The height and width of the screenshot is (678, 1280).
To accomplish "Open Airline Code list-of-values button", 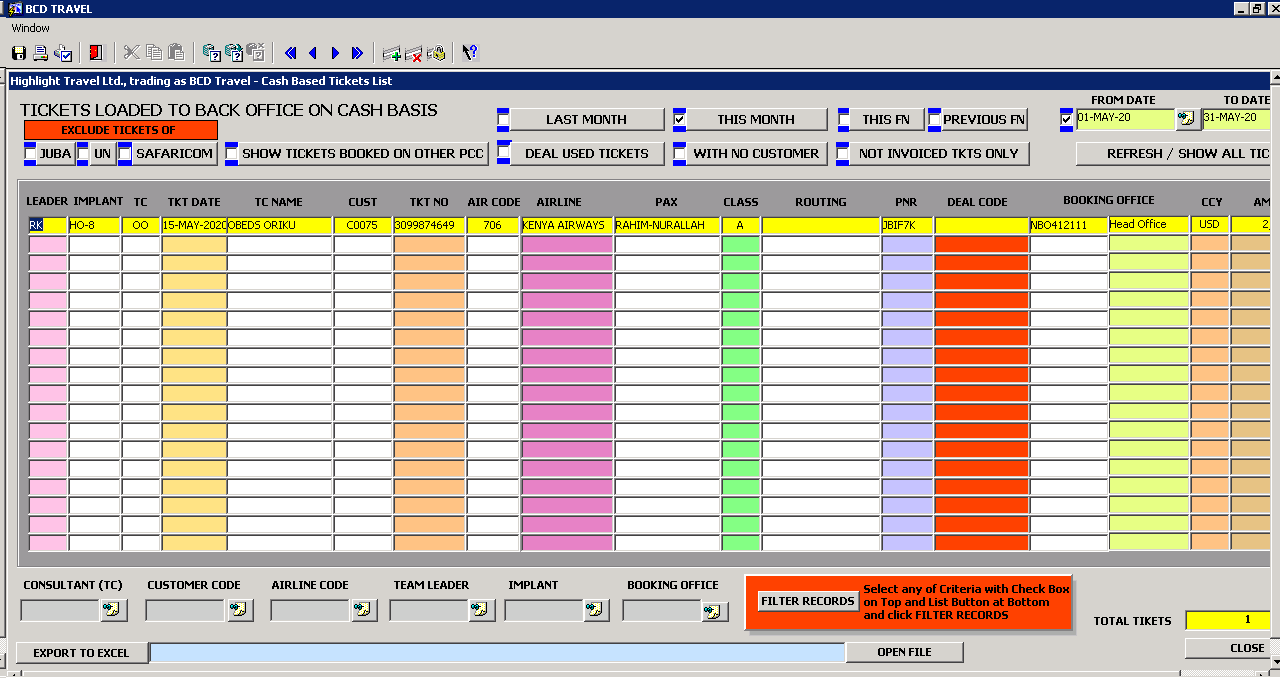I will tap(362, 609).
